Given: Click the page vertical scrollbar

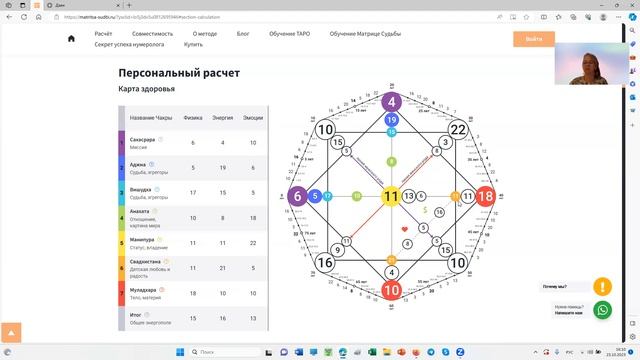Looking at the screenshot, I should click(x=623, y=183).
